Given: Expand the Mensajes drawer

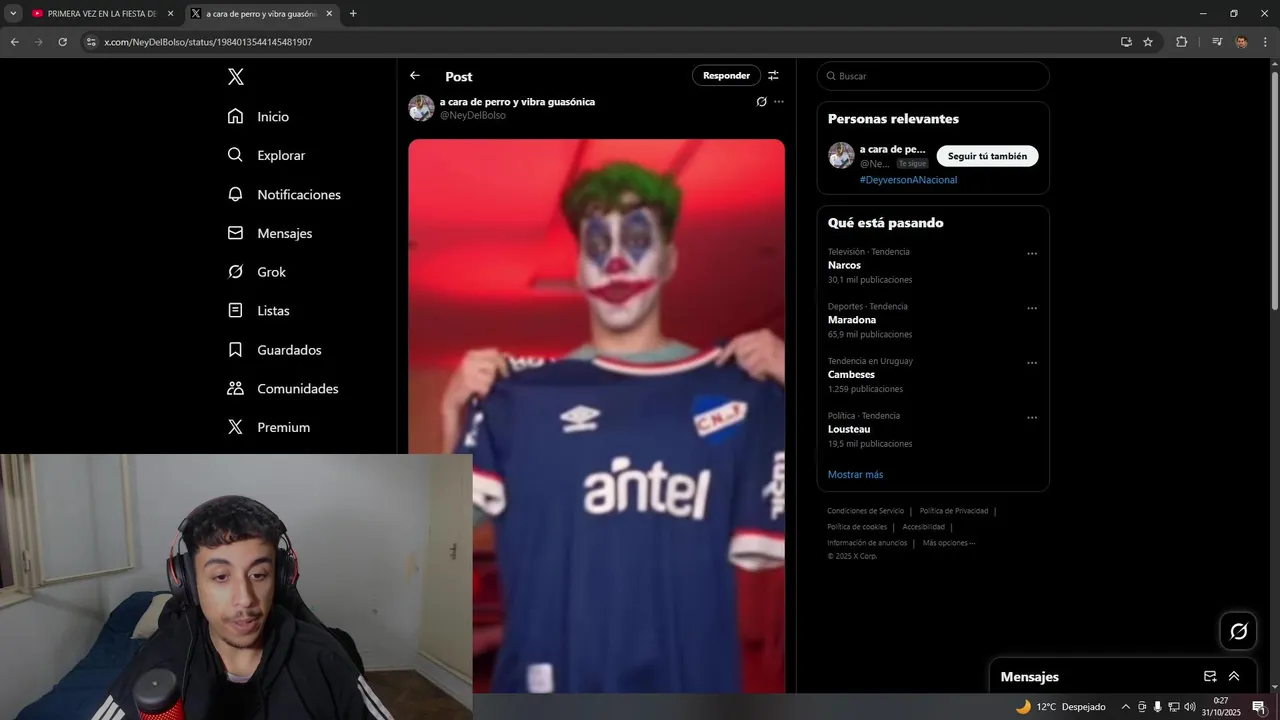Looking at the screenshot, I should click(x=1234, y=677).
